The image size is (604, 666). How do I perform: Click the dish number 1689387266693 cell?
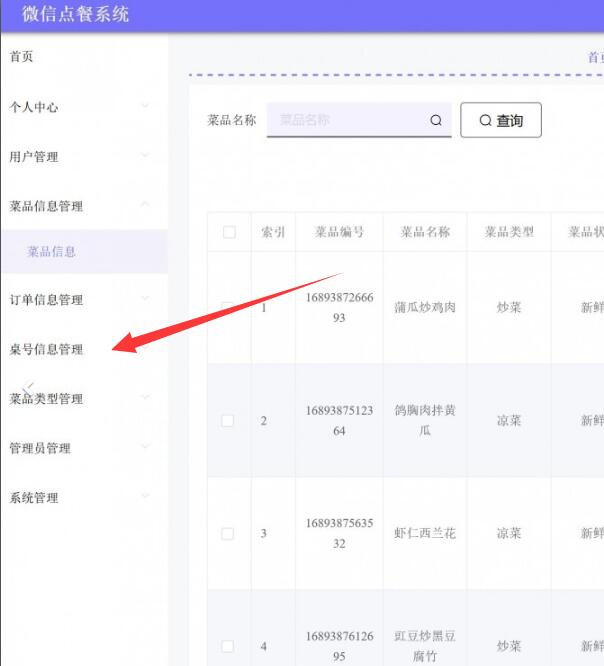[339, 308]
